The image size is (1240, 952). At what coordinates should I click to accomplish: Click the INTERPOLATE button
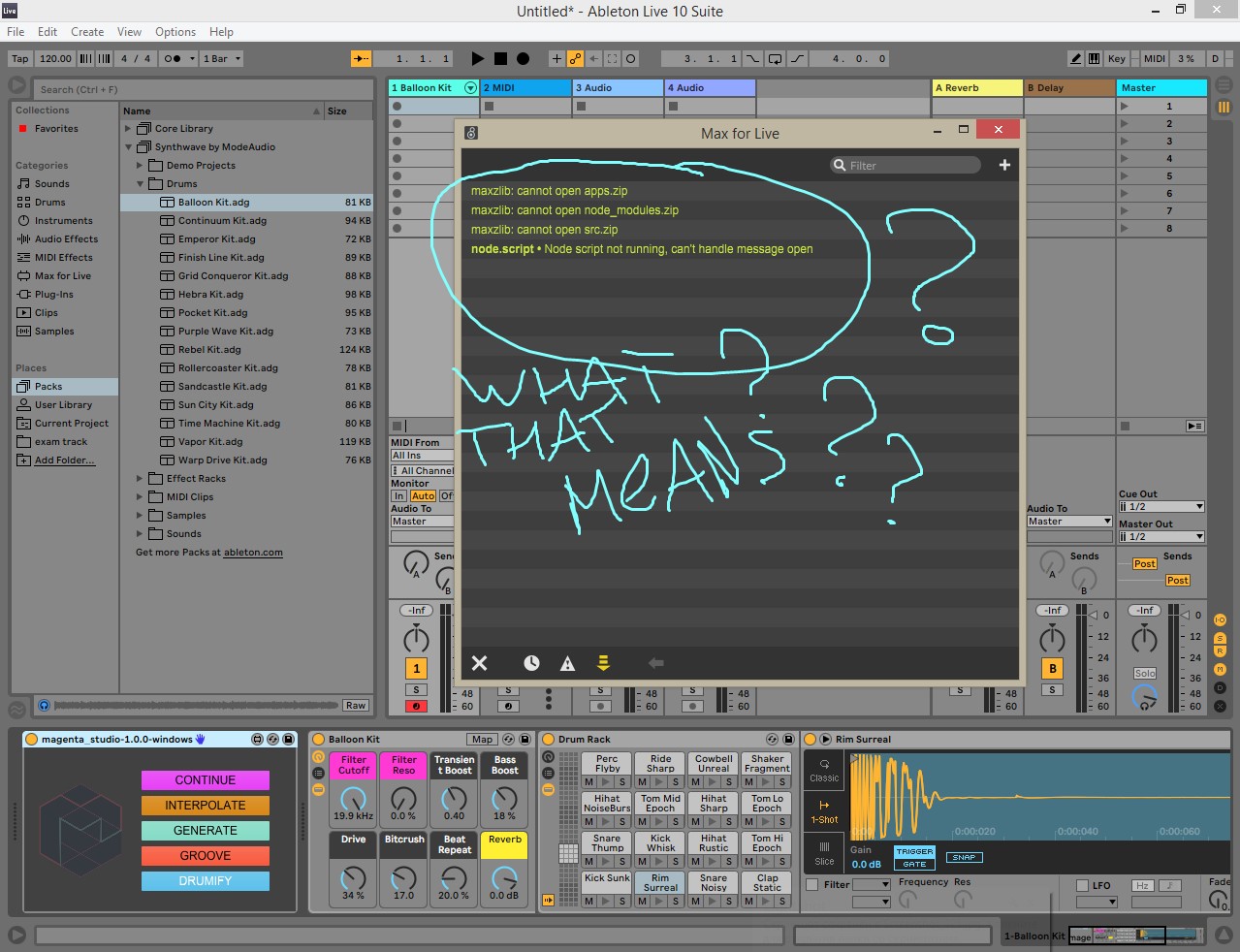[206, 806]
